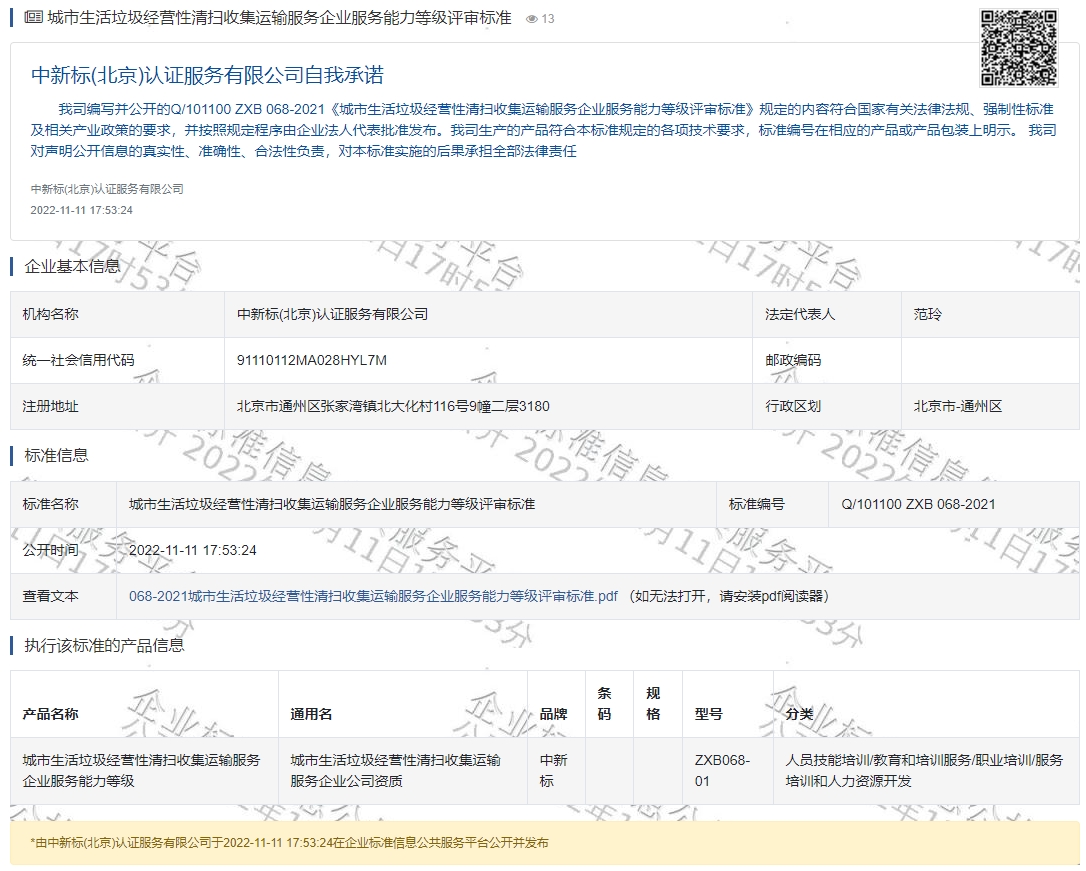Select the page title text at top
Viewport: 1086px width, 871px height.
[279, 18]
